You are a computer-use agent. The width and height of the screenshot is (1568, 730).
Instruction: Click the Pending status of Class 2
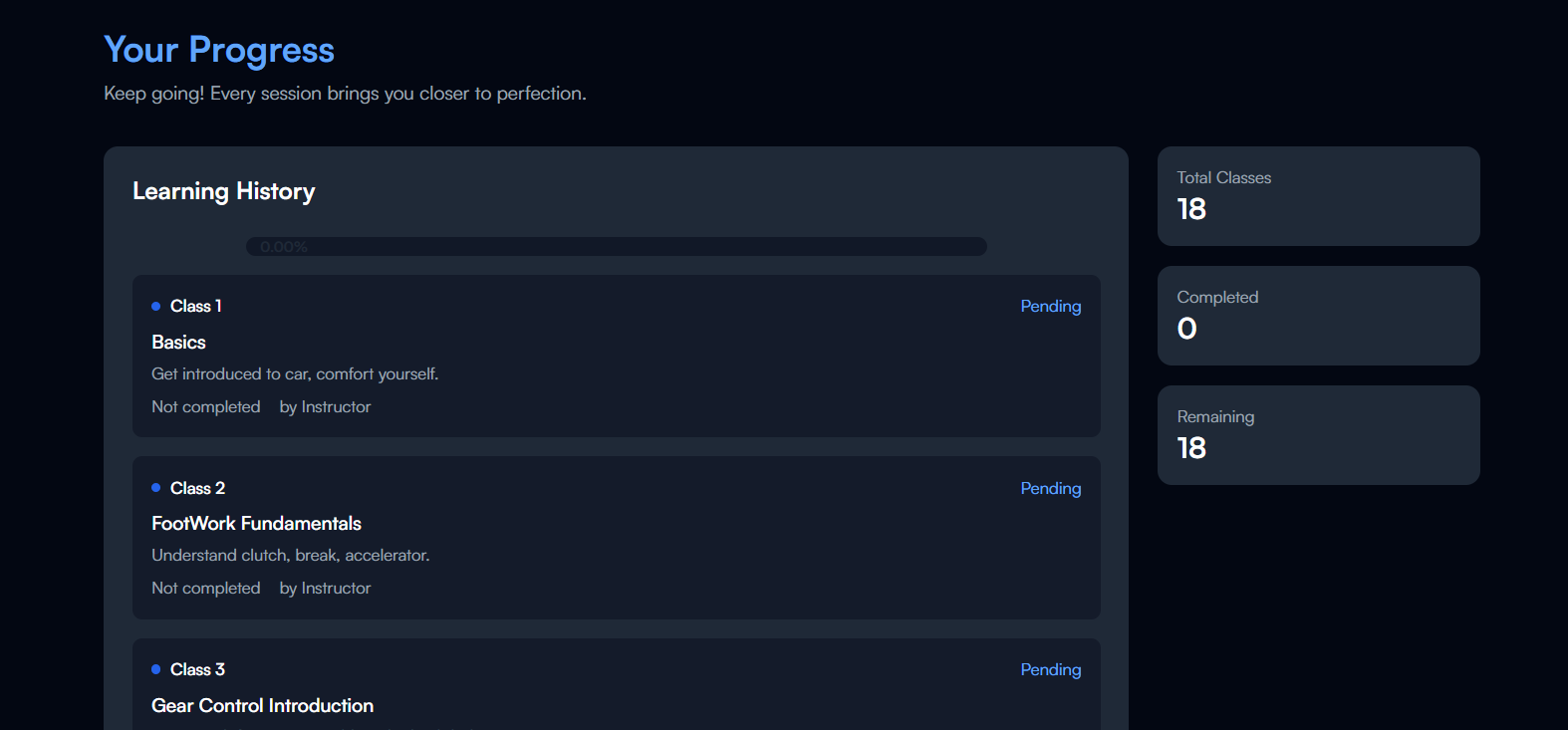[1051, 489]
